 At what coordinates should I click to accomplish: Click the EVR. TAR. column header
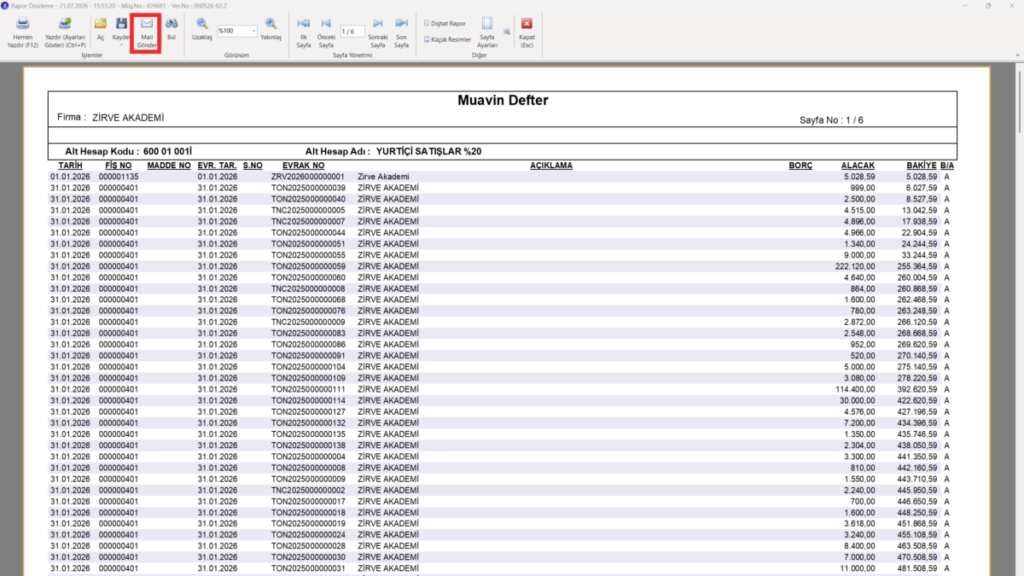(217, 166)
